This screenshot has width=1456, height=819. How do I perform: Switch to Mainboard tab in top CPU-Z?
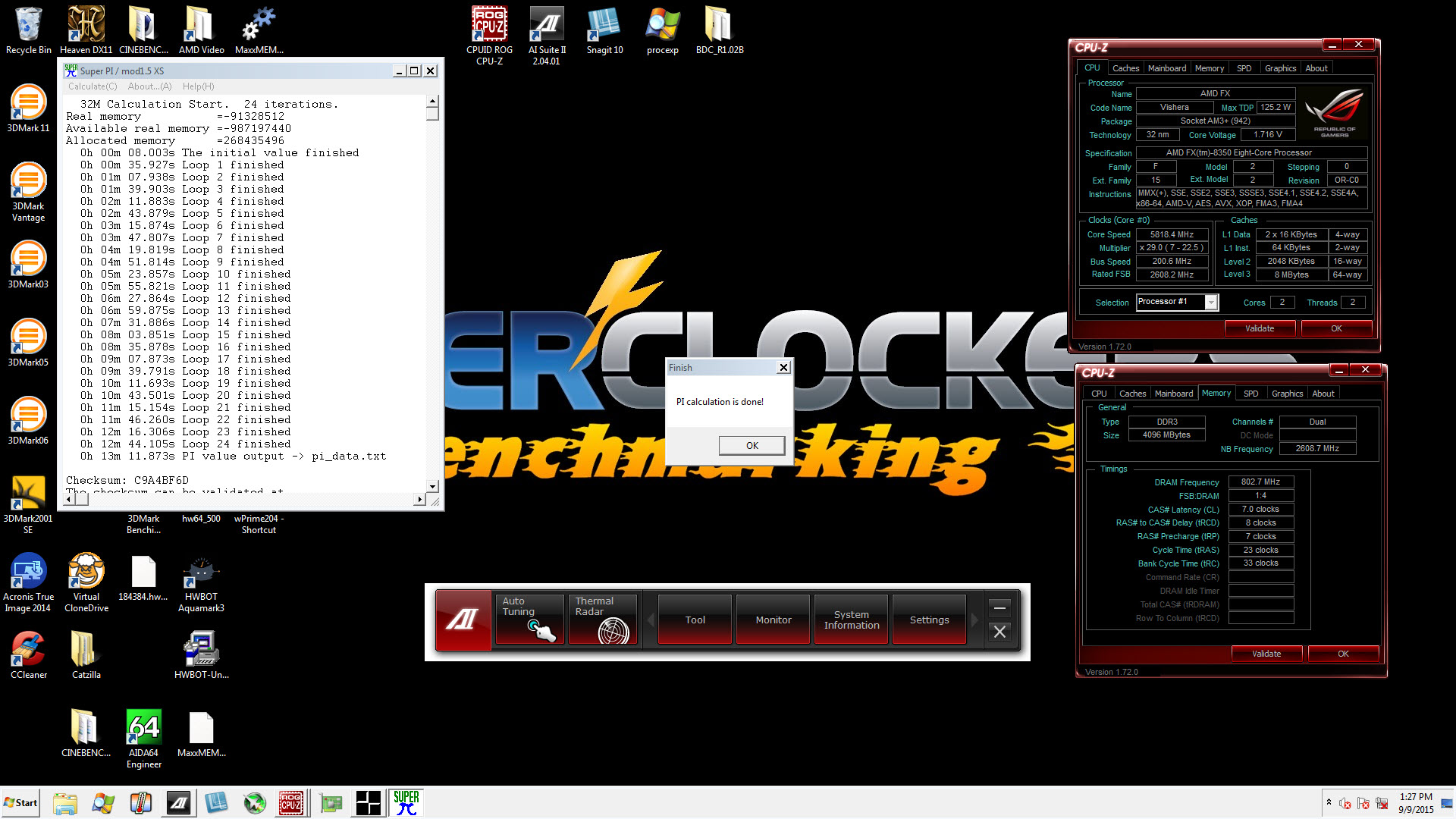1166,68
